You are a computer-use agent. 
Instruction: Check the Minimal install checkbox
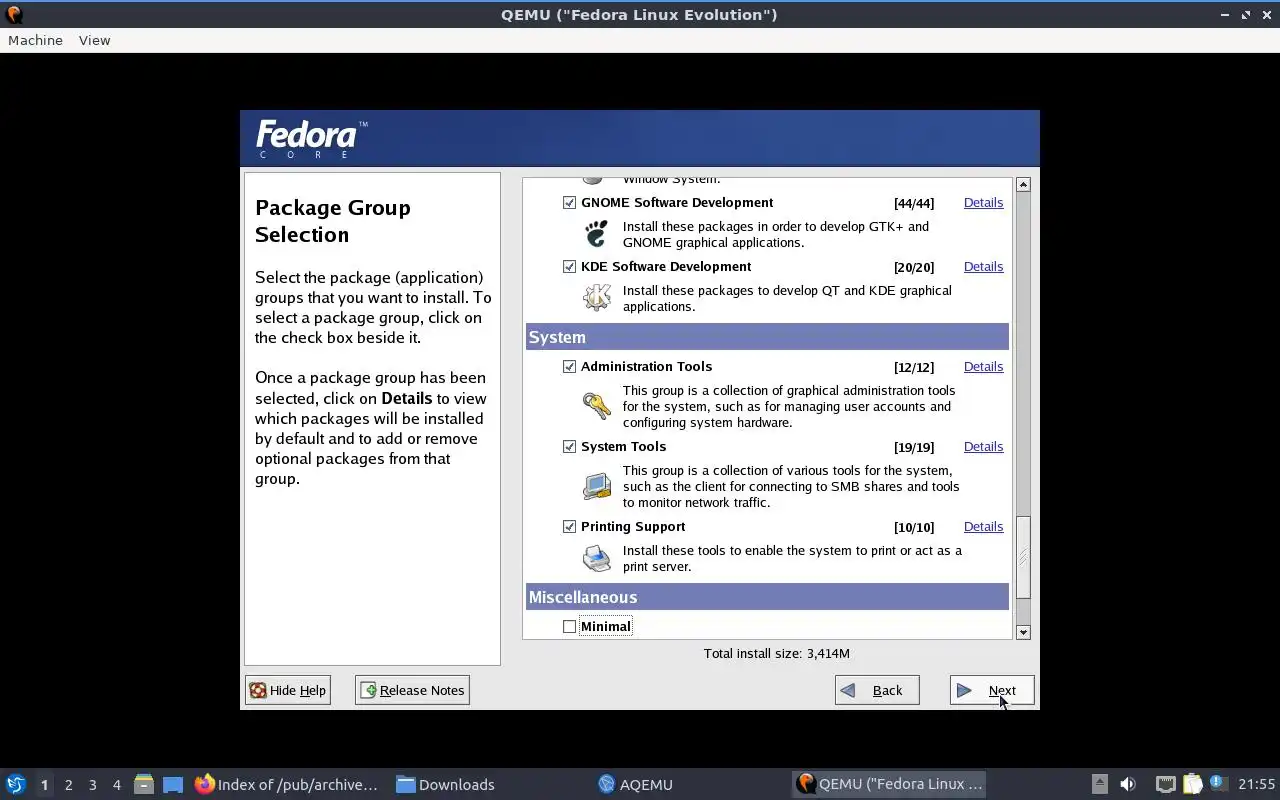point(569,626)
